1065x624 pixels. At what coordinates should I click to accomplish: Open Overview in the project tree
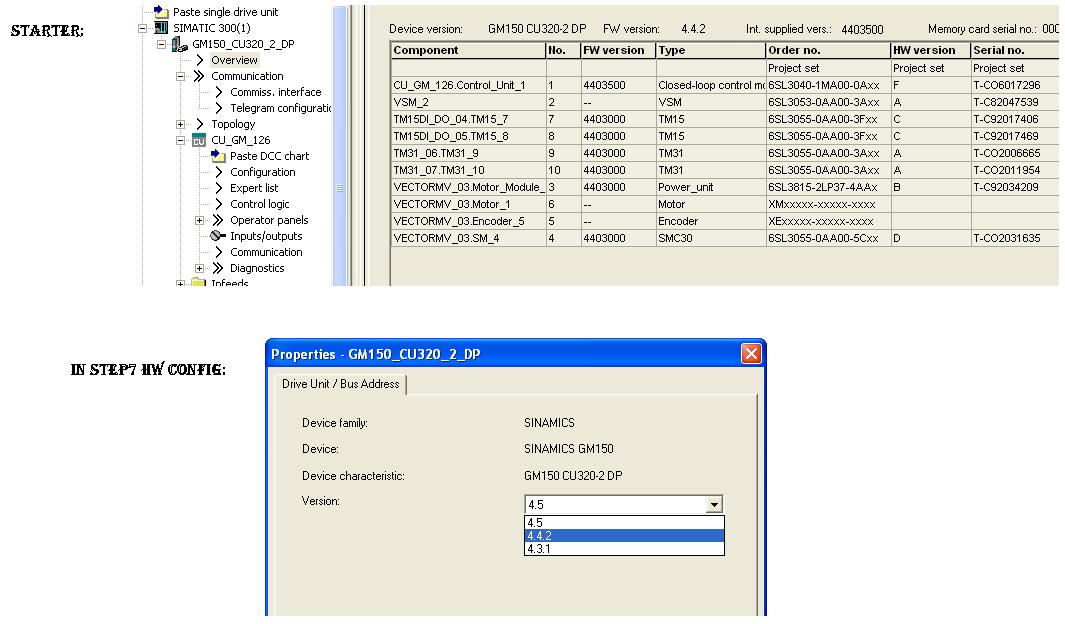(x=234, y=60)
